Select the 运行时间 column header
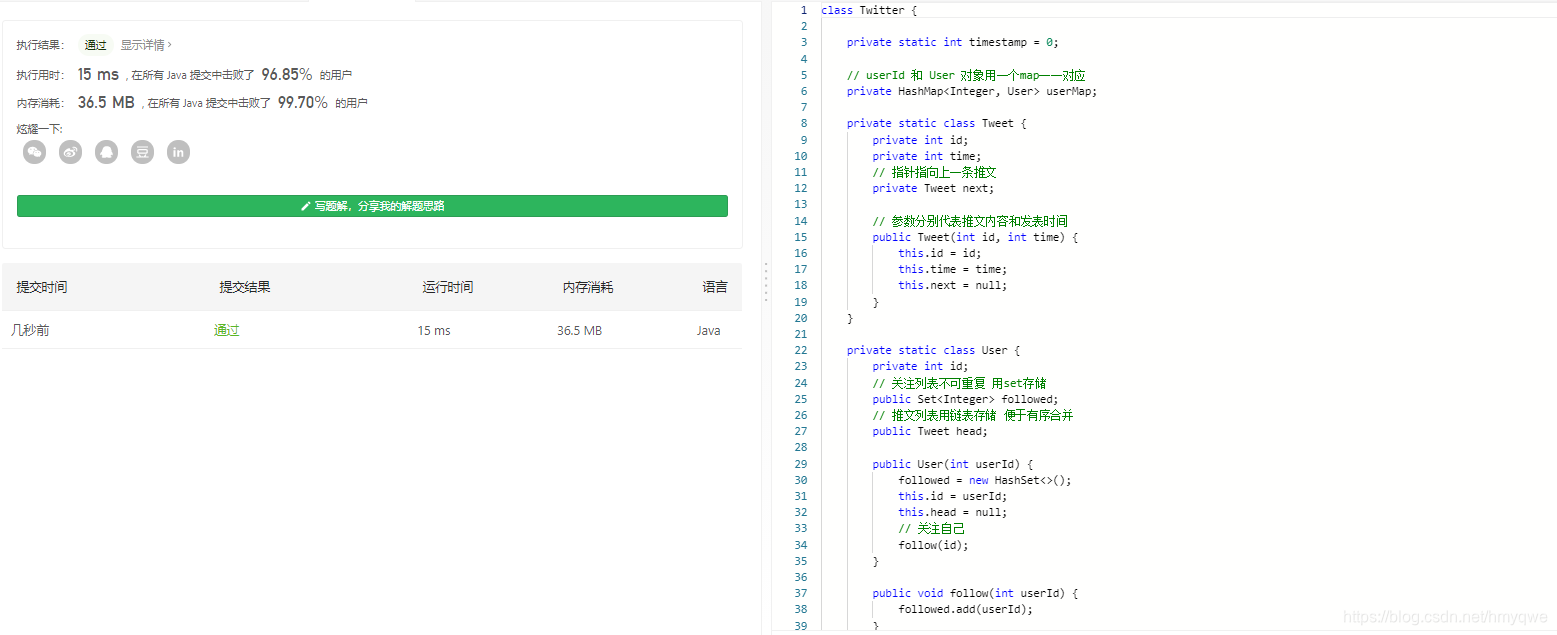Screen dimensions: 1557x635 [448, 287]
